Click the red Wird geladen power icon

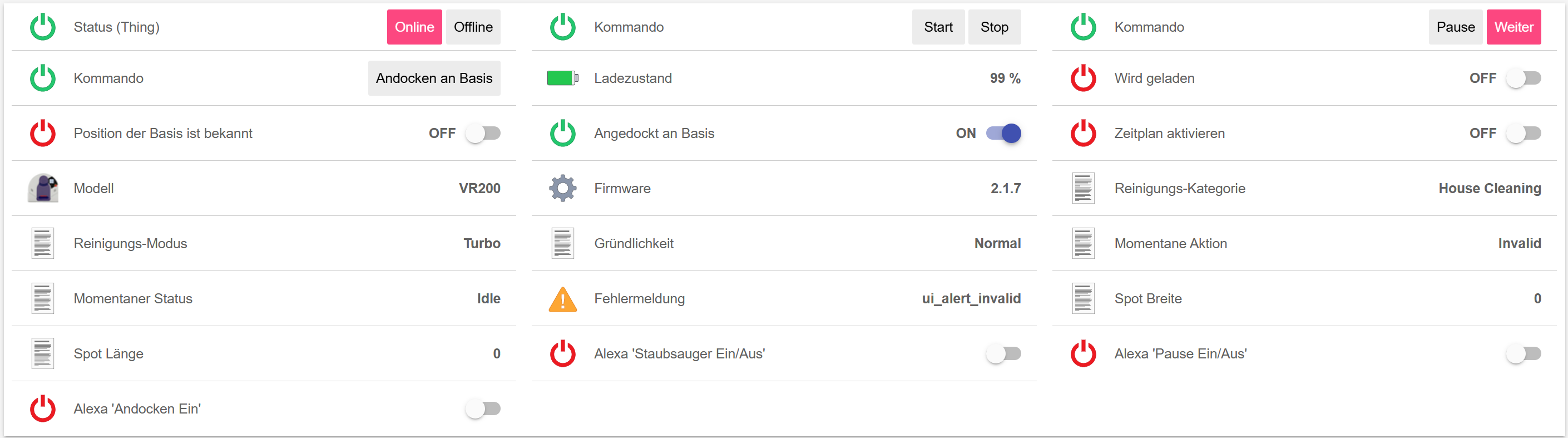1083,78
